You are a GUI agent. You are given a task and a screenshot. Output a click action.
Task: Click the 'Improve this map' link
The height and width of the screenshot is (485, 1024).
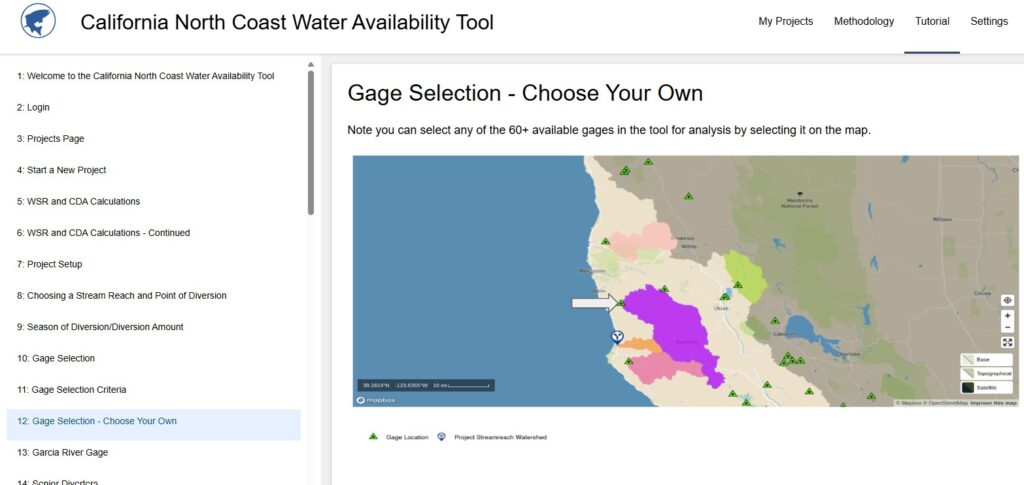coord(993,403)
